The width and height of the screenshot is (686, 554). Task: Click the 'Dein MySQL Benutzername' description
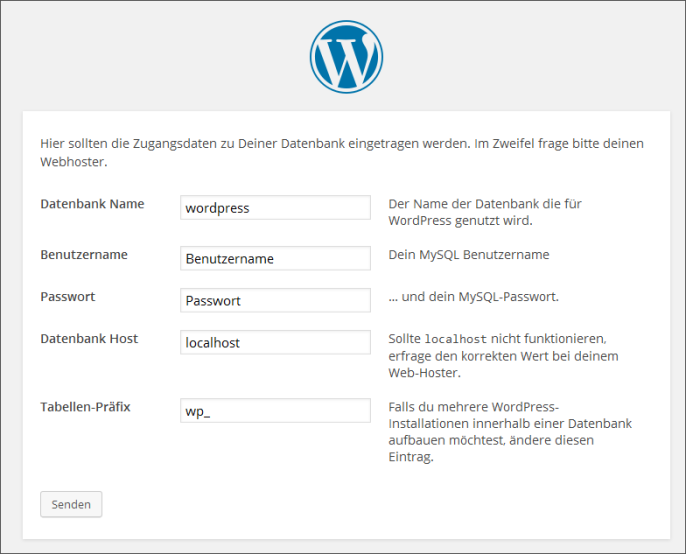click(469, 255)
